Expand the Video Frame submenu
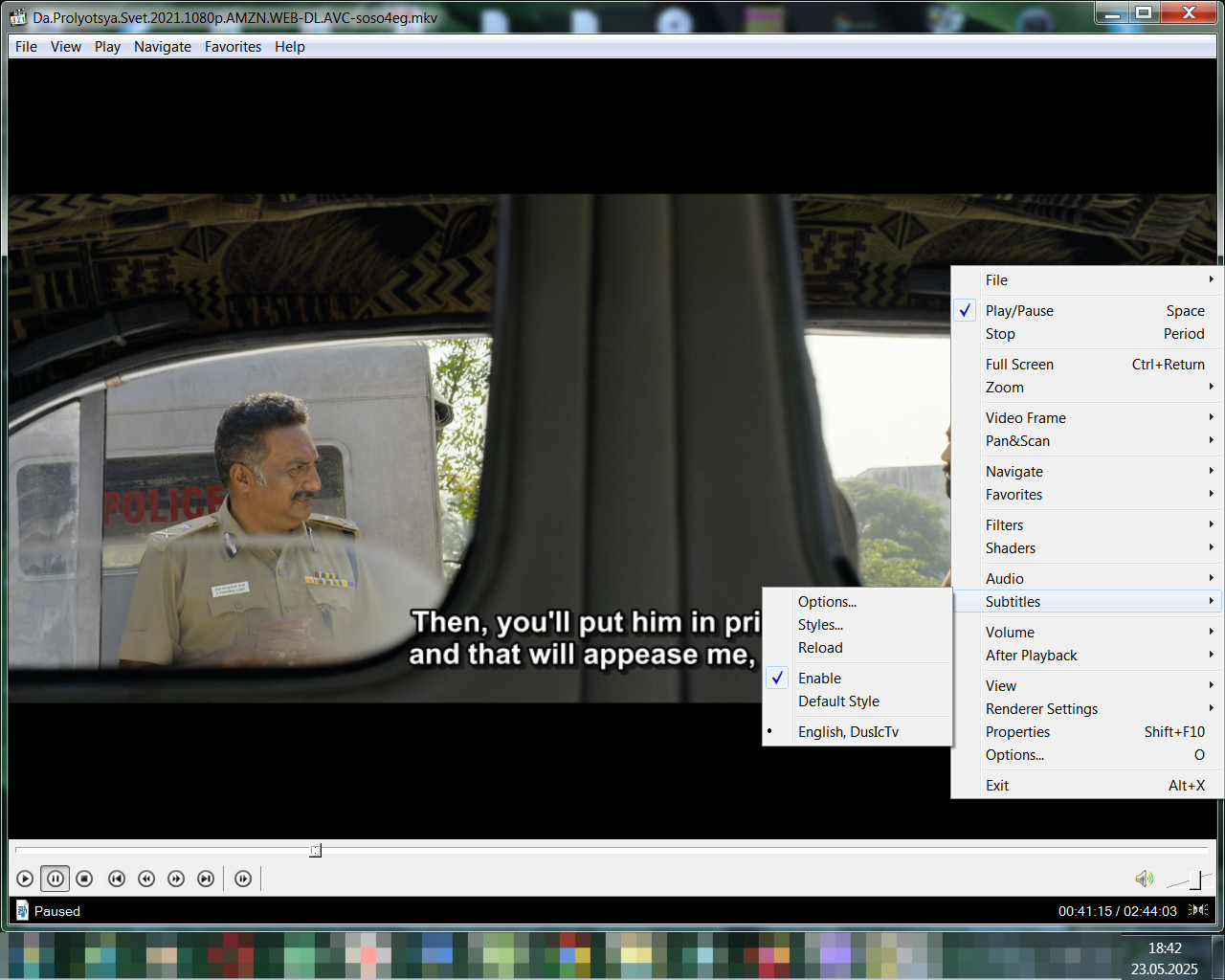Viewport: 1225px width, 980px height. point(1025,418)
